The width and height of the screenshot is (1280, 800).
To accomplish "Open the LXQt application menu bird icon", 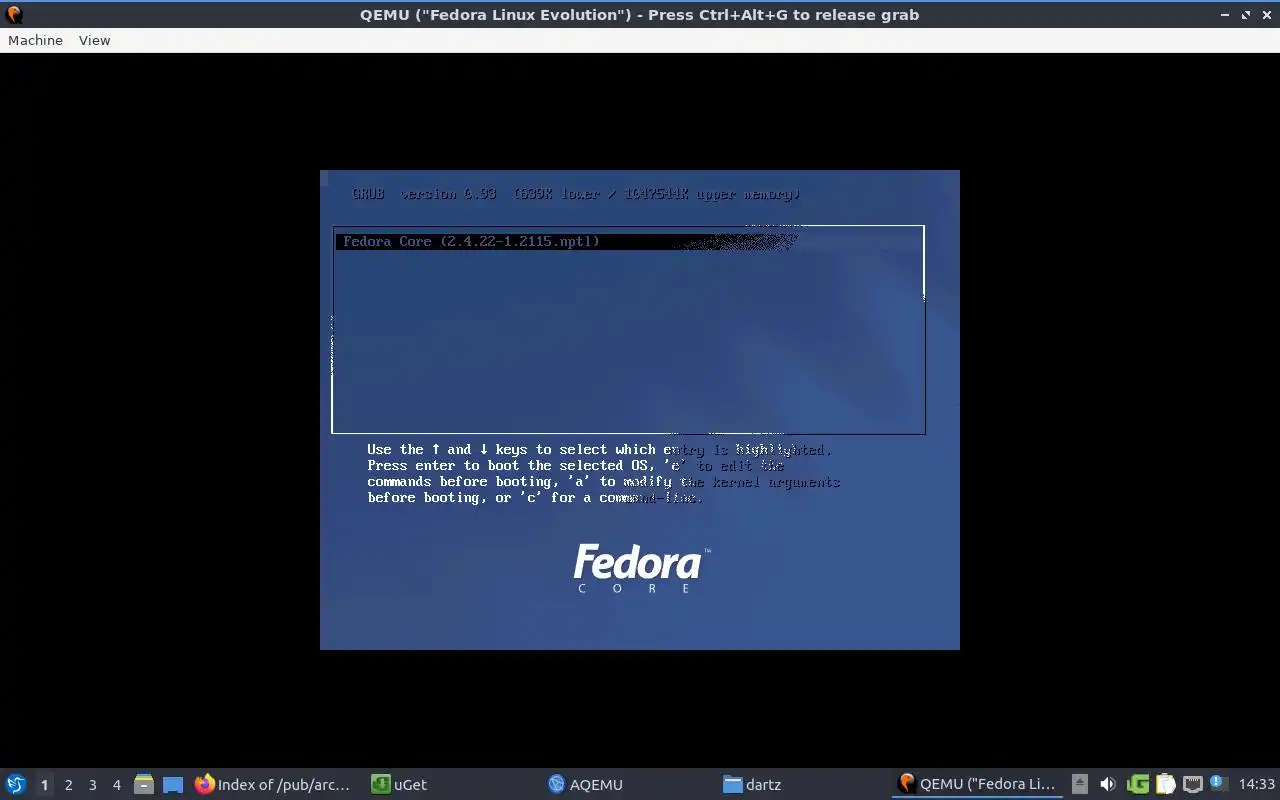I will coord(16,784).
